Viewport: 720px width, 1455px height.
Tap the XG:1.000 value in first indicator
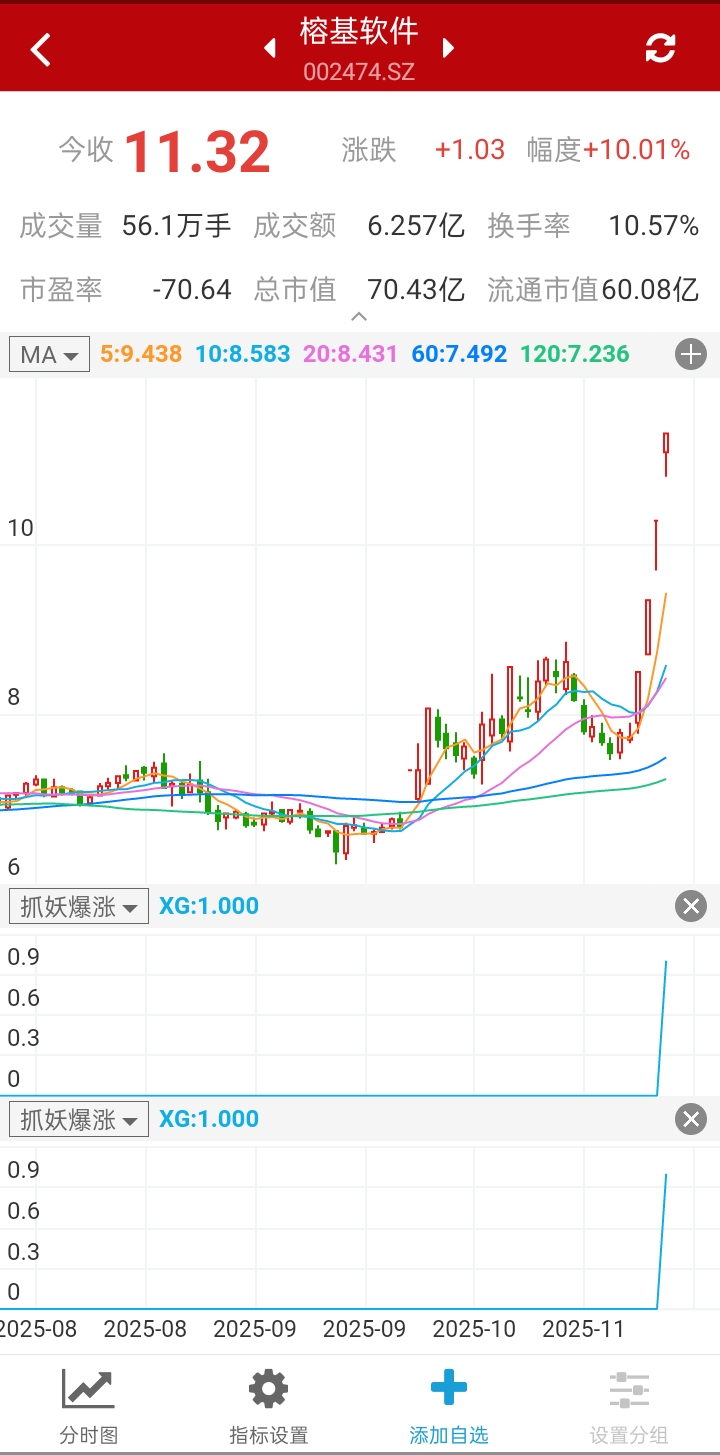[x=209, y=907]
